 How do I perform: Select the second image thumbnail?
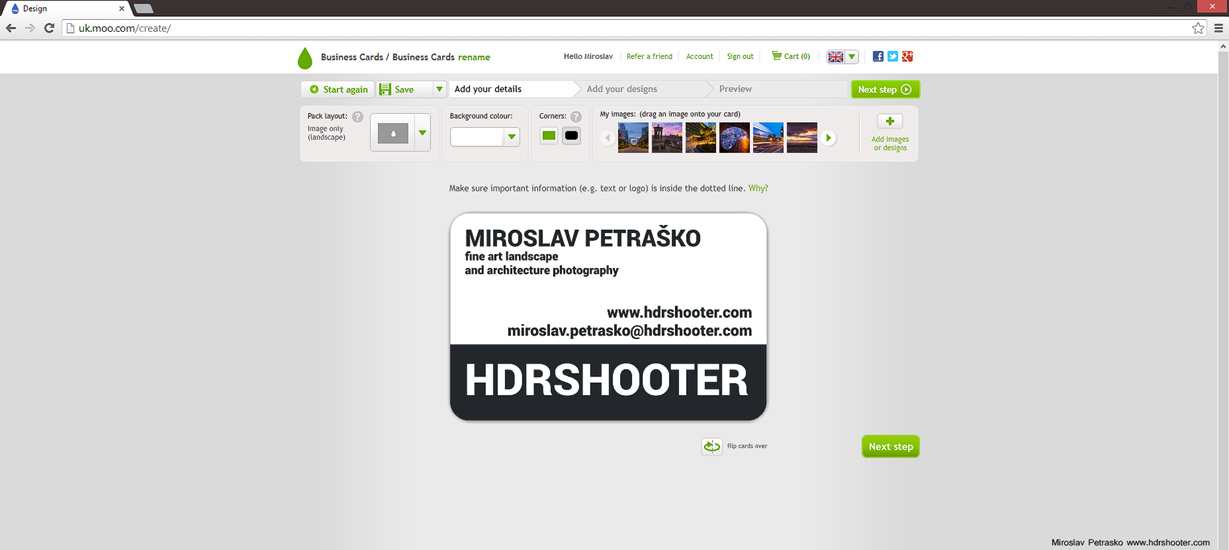tap(667, 138)
